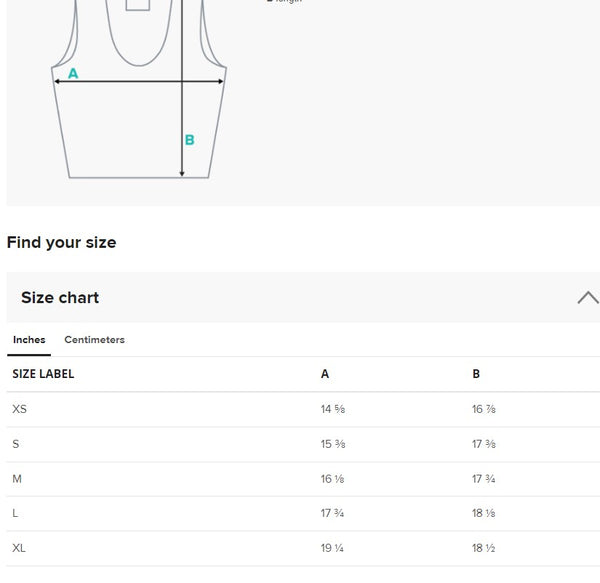Click the B column header in table
This screenshot has height=583, width=600.
pyautogui.click(x=476, y=374)
